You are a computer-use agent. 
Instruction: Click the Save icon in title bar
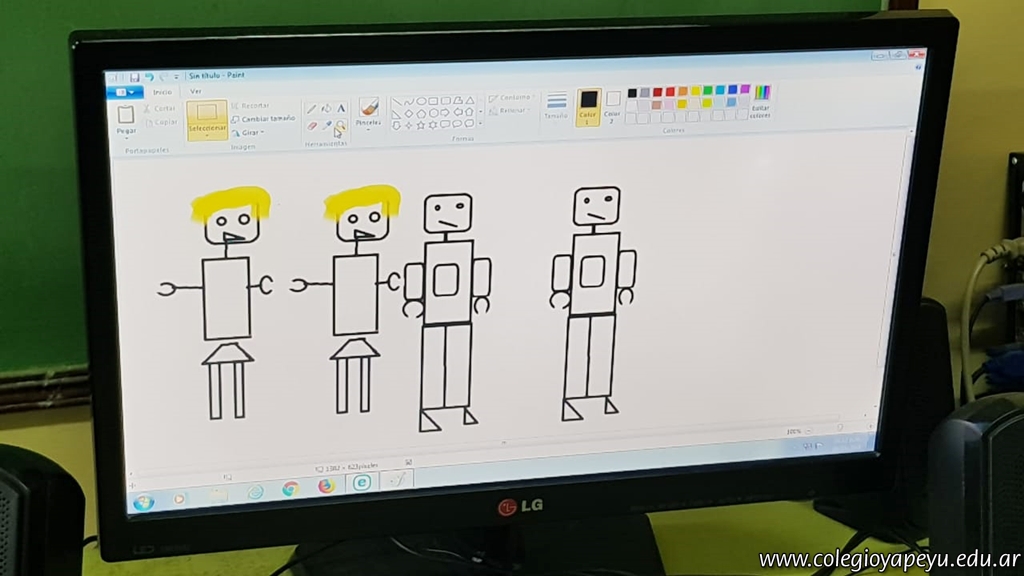tap(136, 77)
